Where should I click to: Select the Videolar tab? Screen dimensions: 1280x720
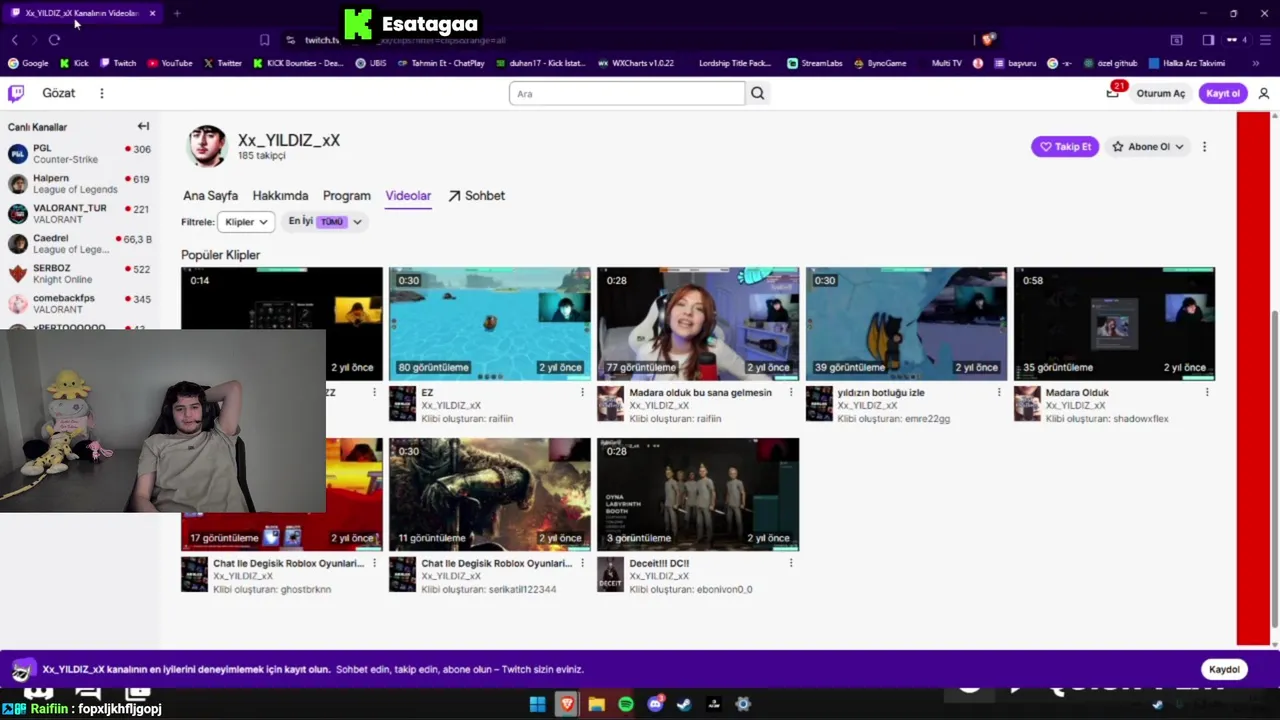click(408, 196)
